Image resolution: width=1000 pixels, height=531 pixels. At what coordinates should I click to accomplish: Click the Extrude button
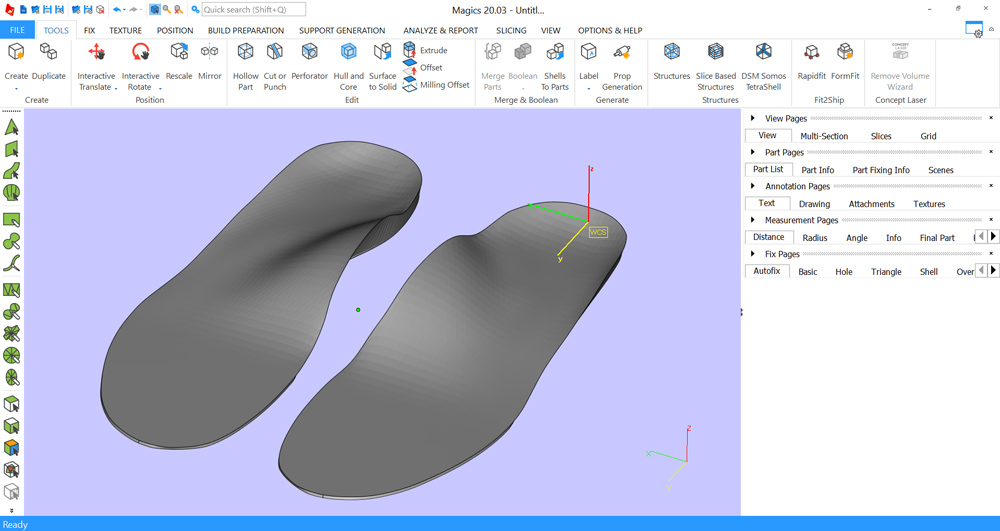(x=433, y=50)
